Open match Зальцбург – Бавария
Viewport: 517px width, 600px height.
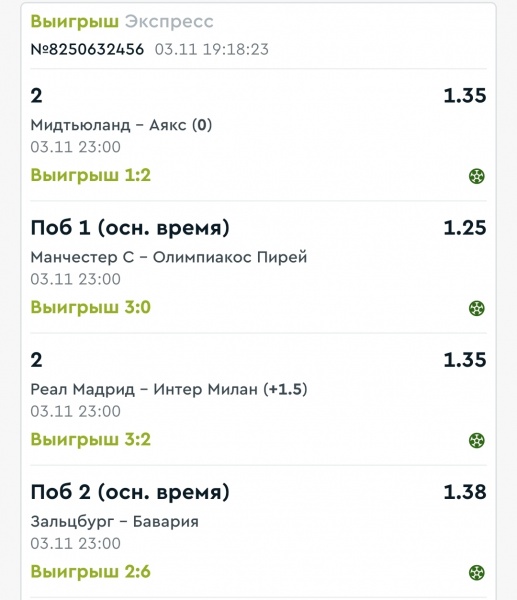coord(114,522)
